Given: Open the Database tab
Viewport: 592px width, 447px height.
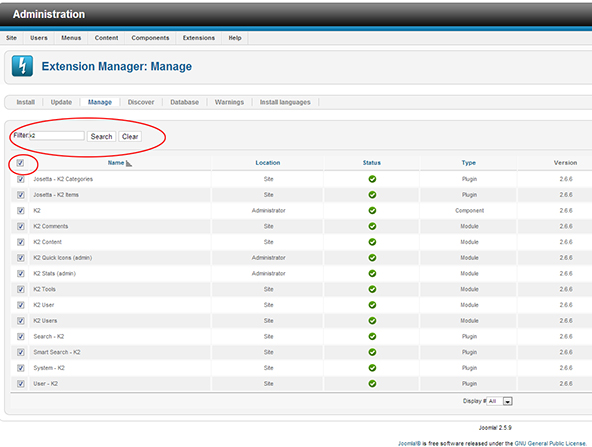Looking at the screenshot, I should tap(184, 102).
